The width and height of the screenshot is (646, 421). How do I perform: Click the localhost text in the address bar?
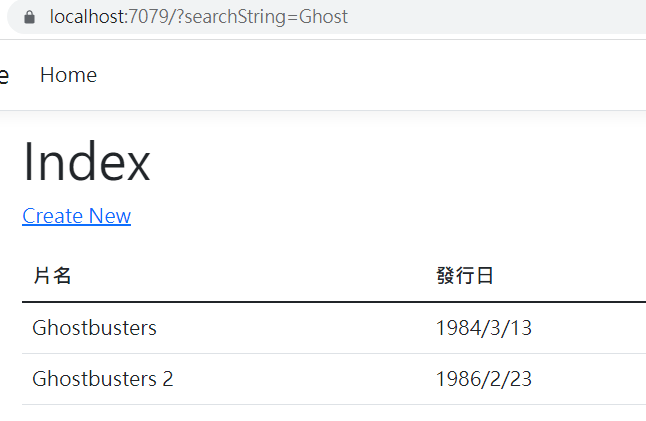pos(87,17)
